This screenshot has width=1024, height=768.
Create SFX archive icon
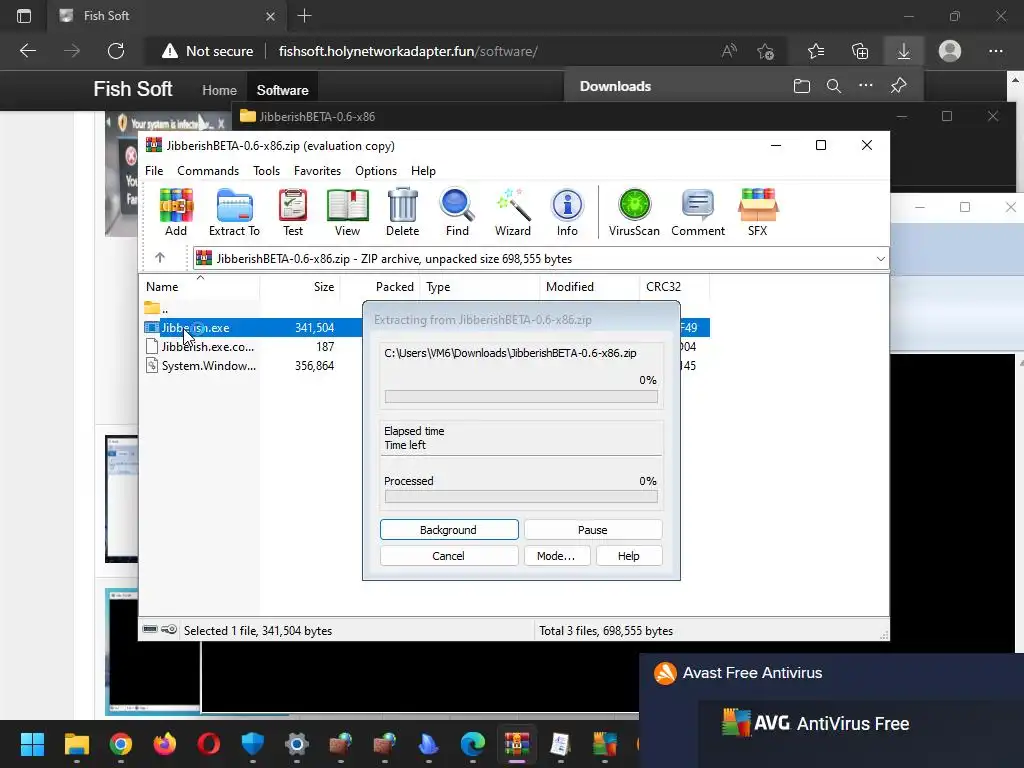point(758,212)
